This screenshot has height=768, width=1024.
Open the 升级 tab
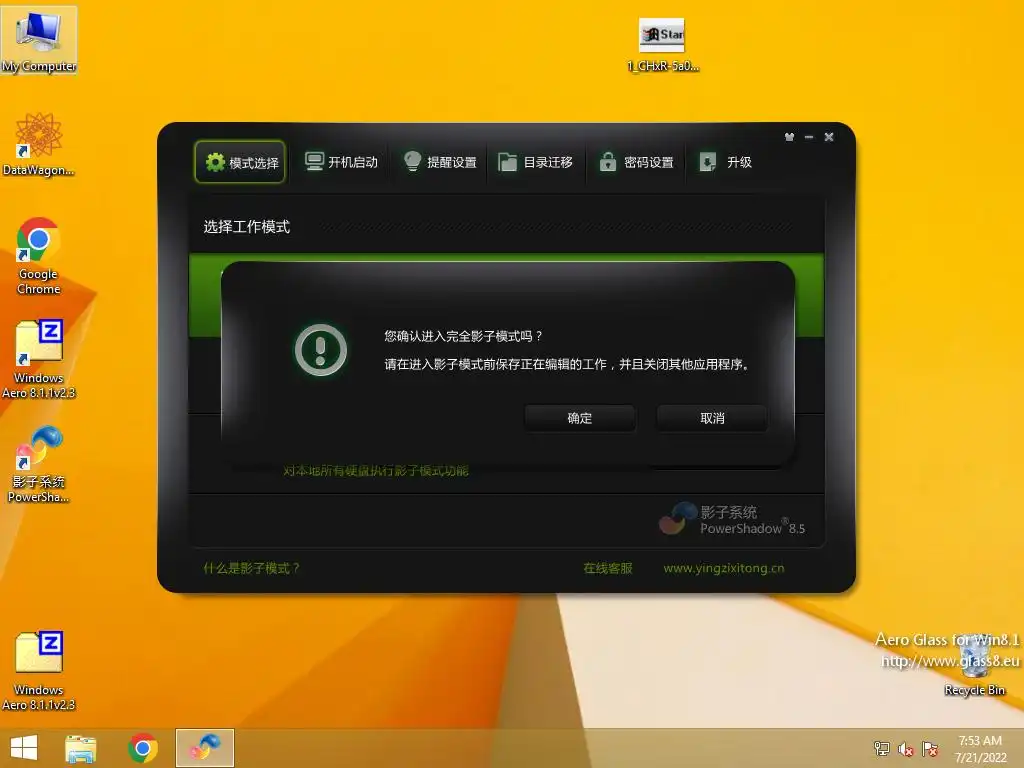coord(726,162)
